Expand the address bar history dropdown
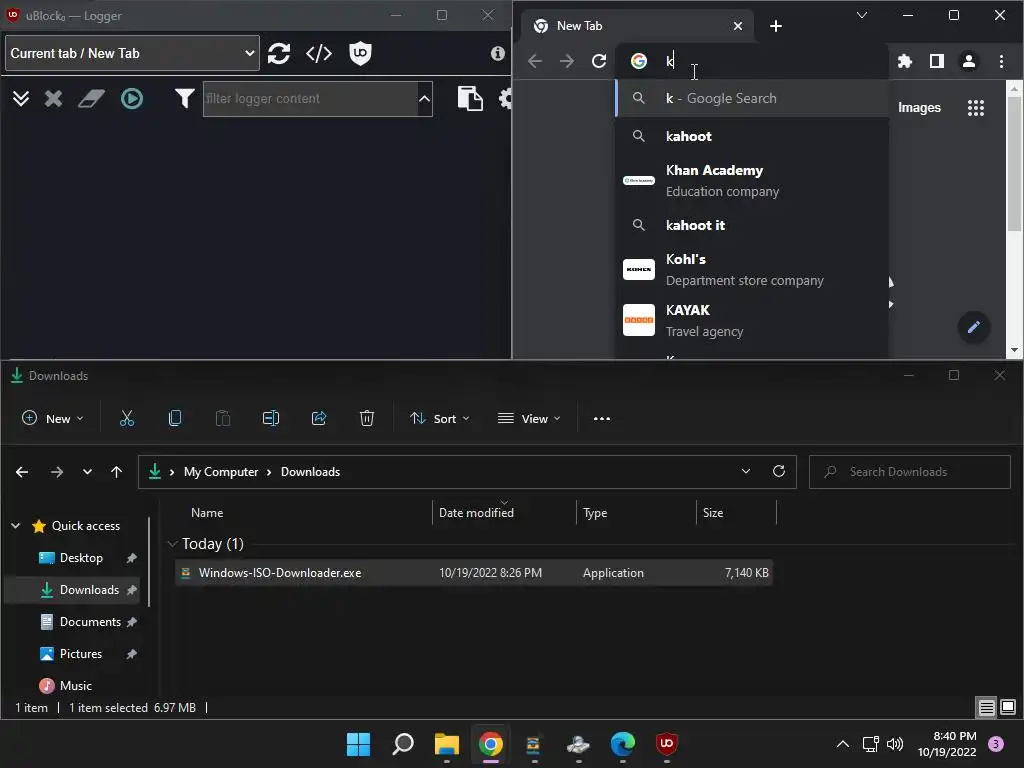The width and height of the screenshot is (1024, 768). pyautogui.click(x=746, y=472)
